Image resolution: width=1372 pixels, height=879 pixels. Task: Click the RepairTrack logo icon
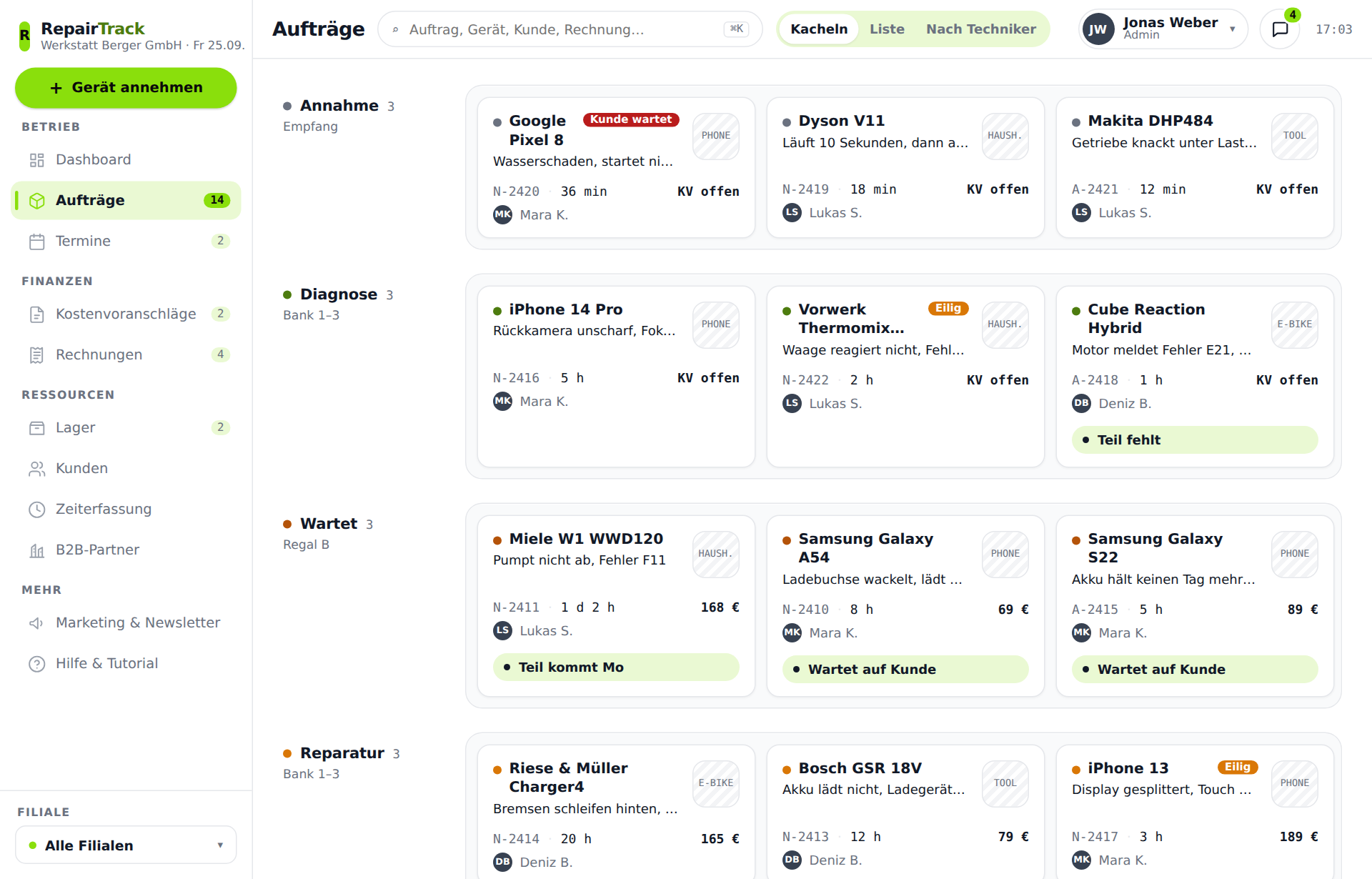(24, 35)
